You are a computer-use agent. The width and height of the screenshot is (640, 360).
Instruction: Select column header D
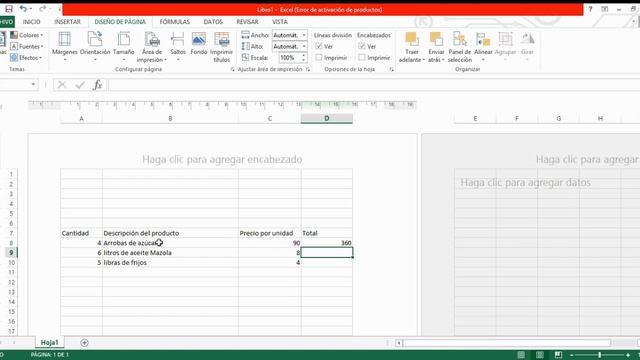point(327,118)
